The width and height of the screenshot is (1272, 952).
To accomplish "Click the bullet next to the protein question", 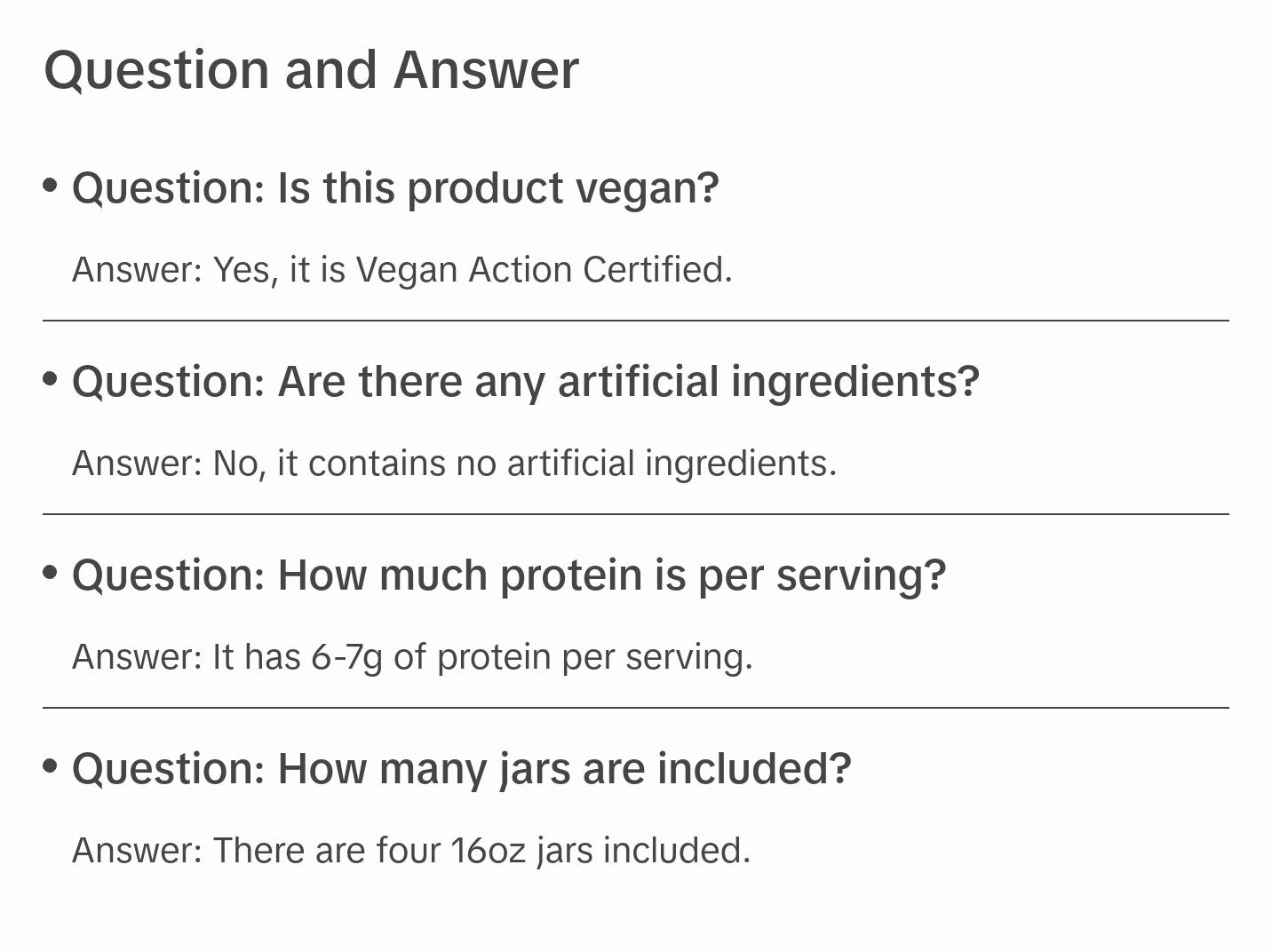I will coord(51,573).
